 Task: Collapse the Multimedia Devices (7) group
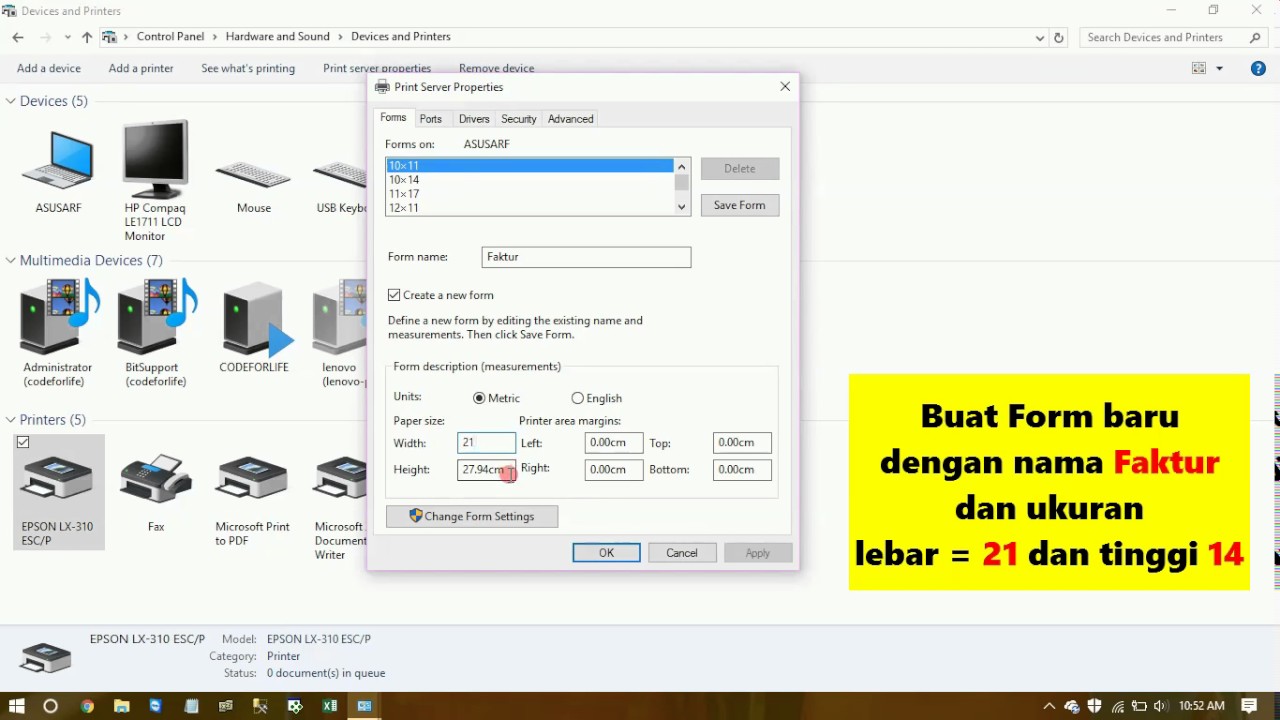pyautogui.click(x=10, y=260)
